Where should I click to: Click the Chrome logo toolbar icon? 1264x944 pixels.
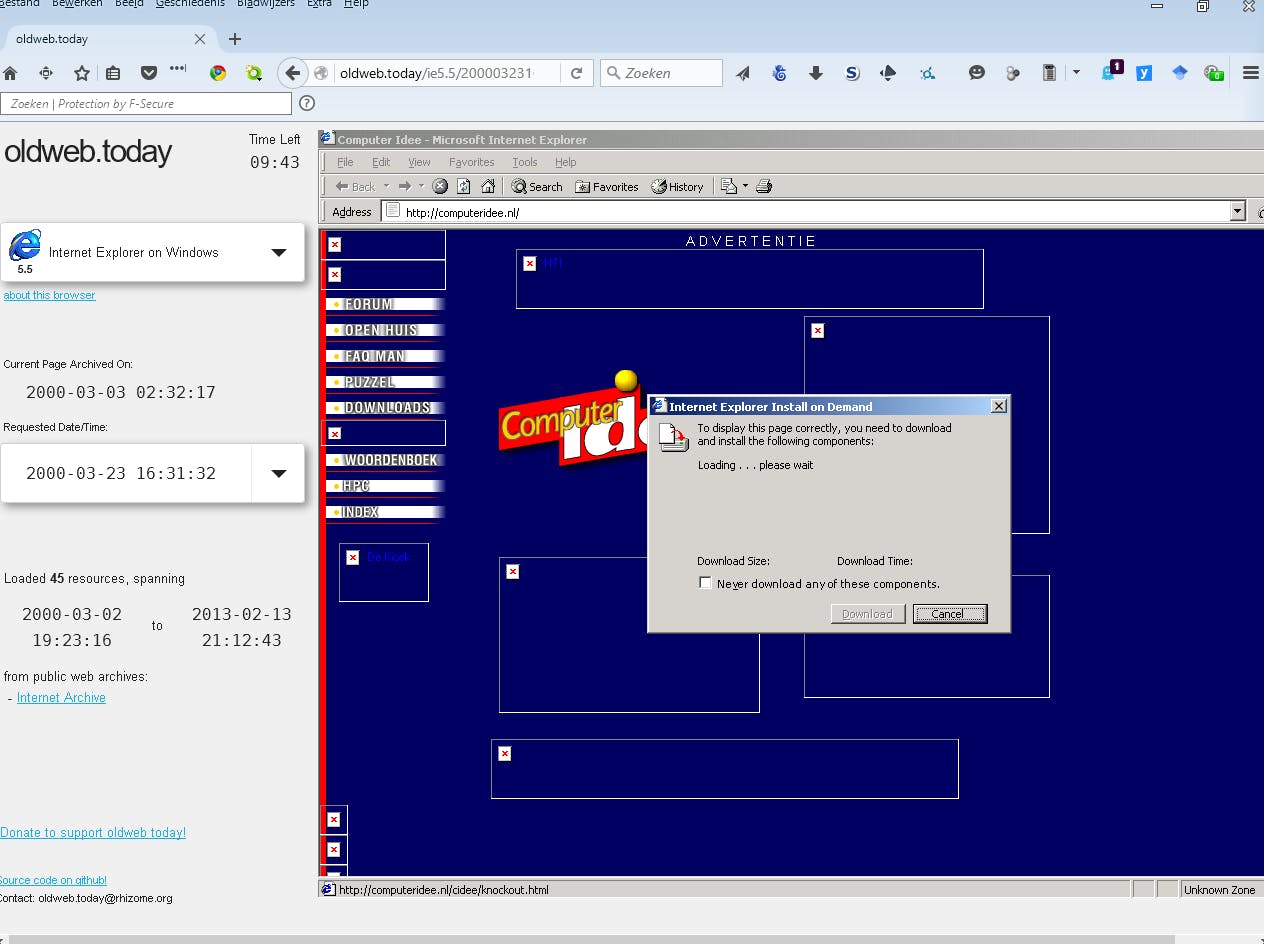218,73
